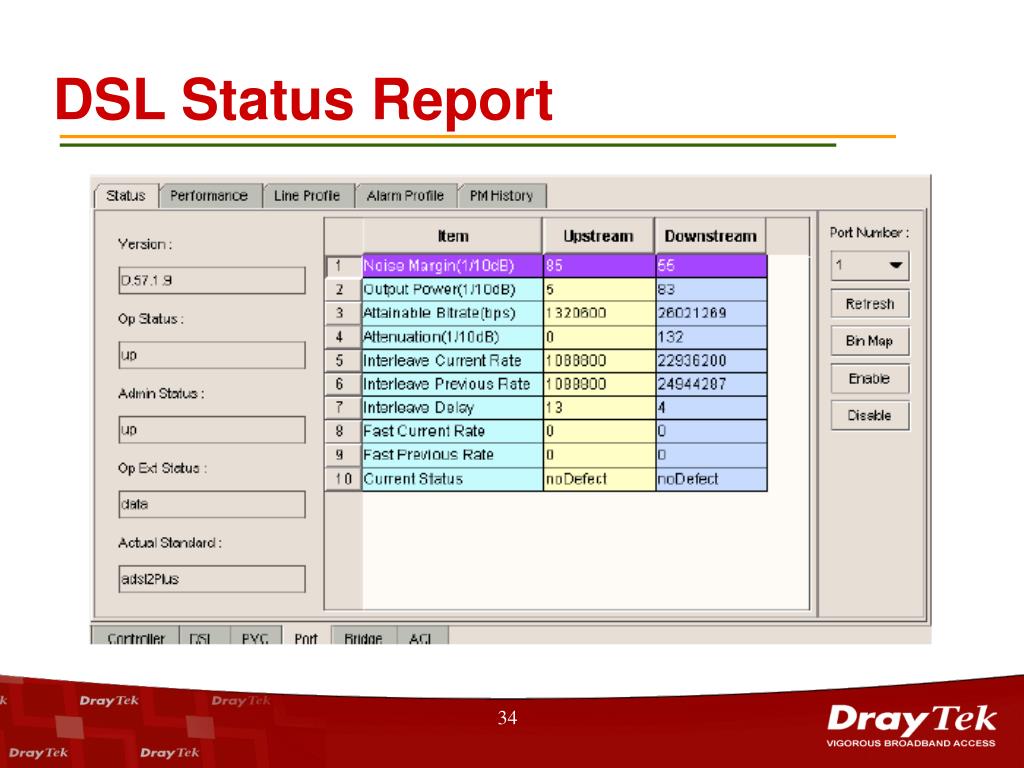This screenshot has width=1024, height=768.
Task: Click the Disable button
Action: [x=870, y=415]
